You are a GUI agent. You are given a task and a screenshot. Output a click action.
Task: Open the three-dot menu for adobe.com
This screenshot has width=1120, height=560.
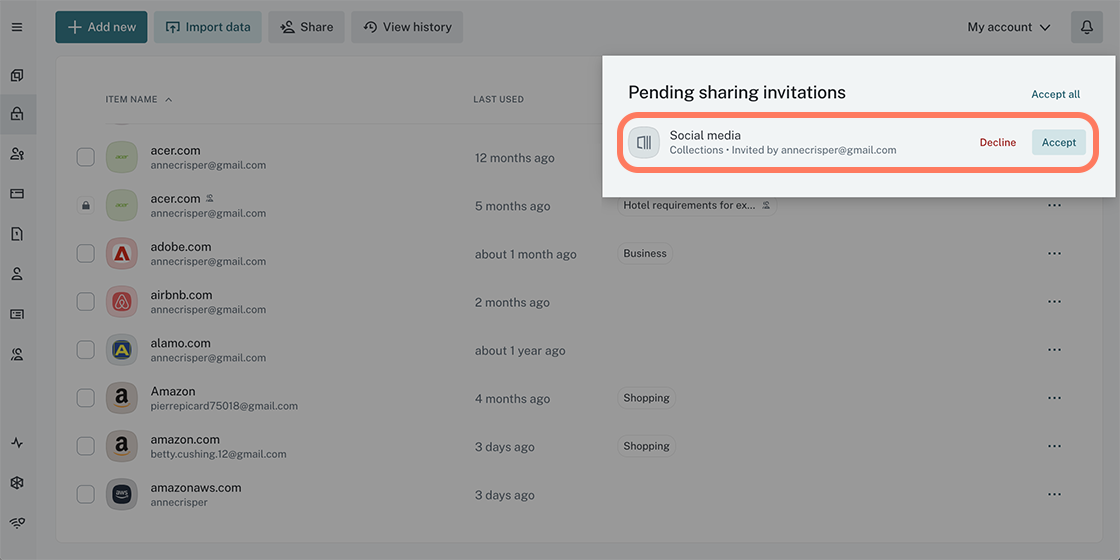pos(1054,254)
